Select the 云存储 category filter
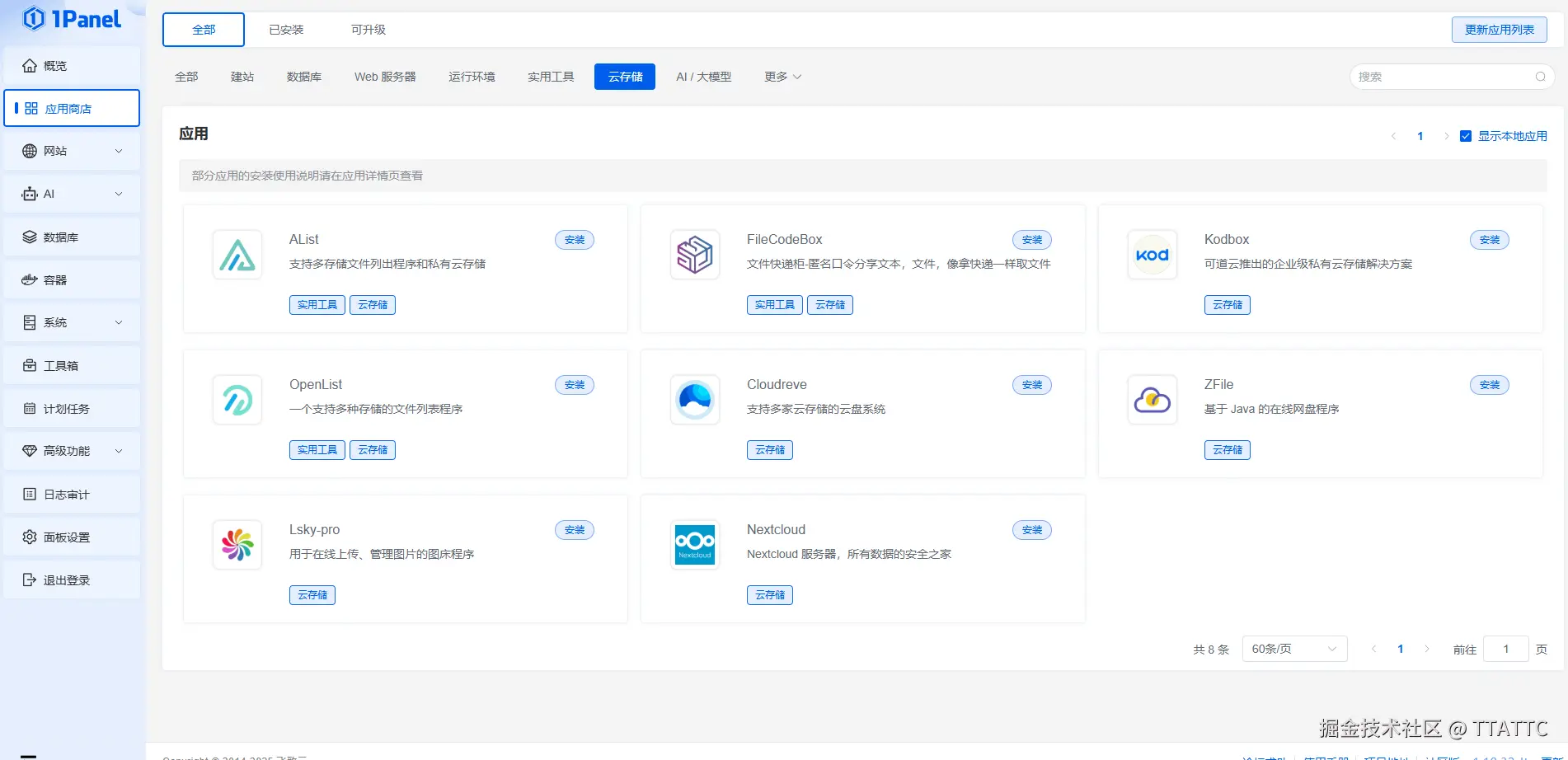This screenshot has height=760, width=1568. 625,77
